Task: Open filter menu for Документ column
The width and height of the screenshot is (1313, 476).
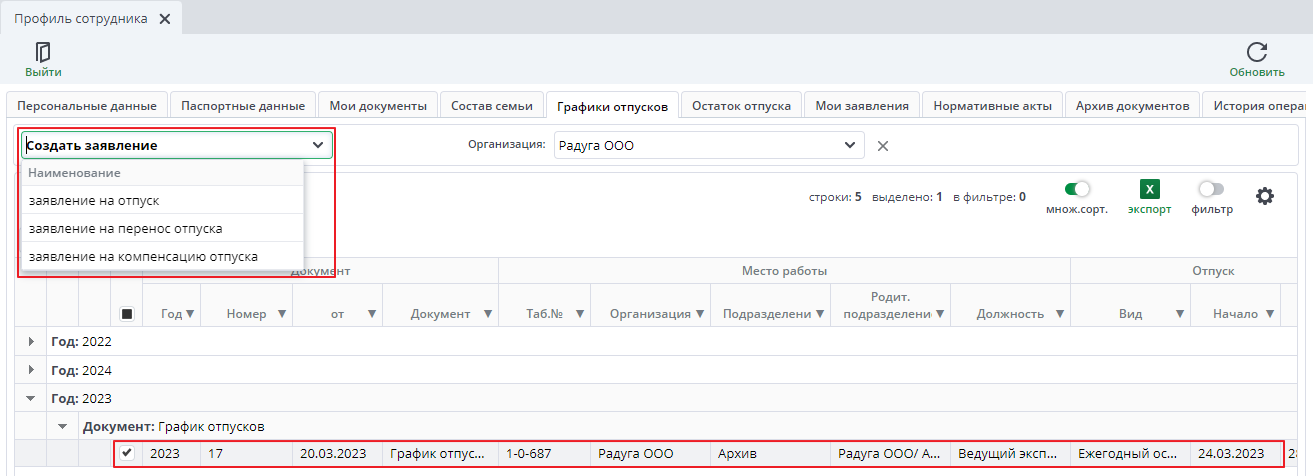Action: (488, 314)
